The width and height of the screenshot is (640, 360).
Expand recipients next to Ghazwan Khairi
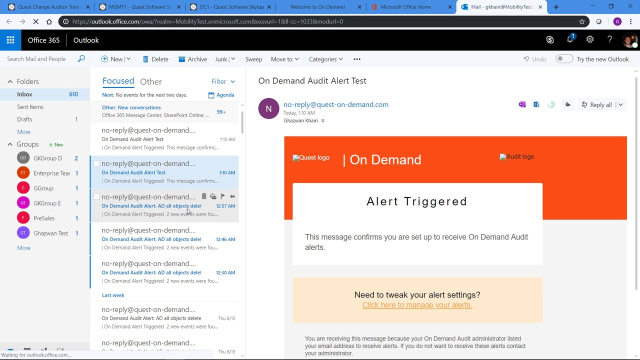click(323, 121)
